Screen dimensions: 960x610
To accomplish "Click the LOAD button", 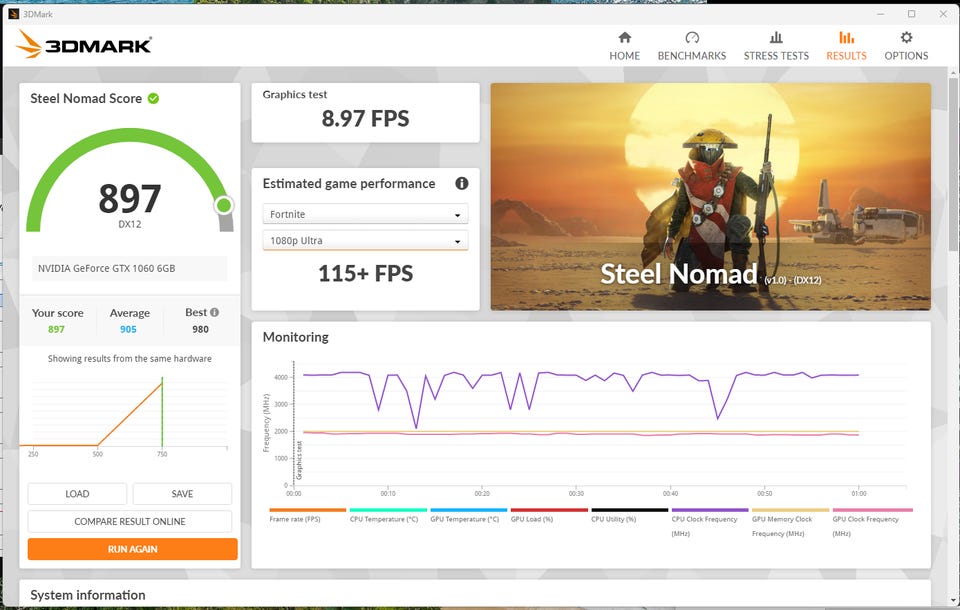I will click(x=77, y=494).
